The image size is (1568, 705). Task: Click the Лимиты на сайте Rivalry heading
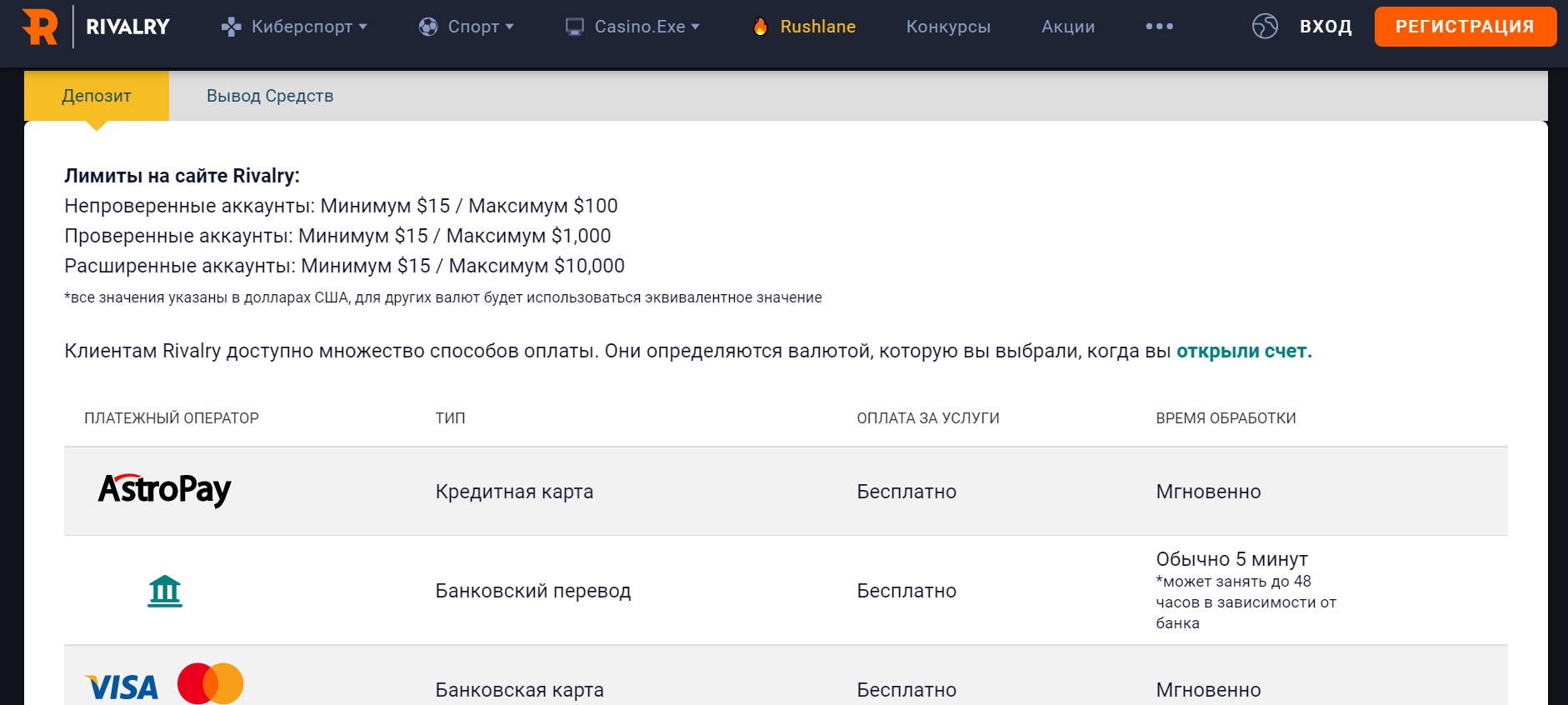[182, 176]
